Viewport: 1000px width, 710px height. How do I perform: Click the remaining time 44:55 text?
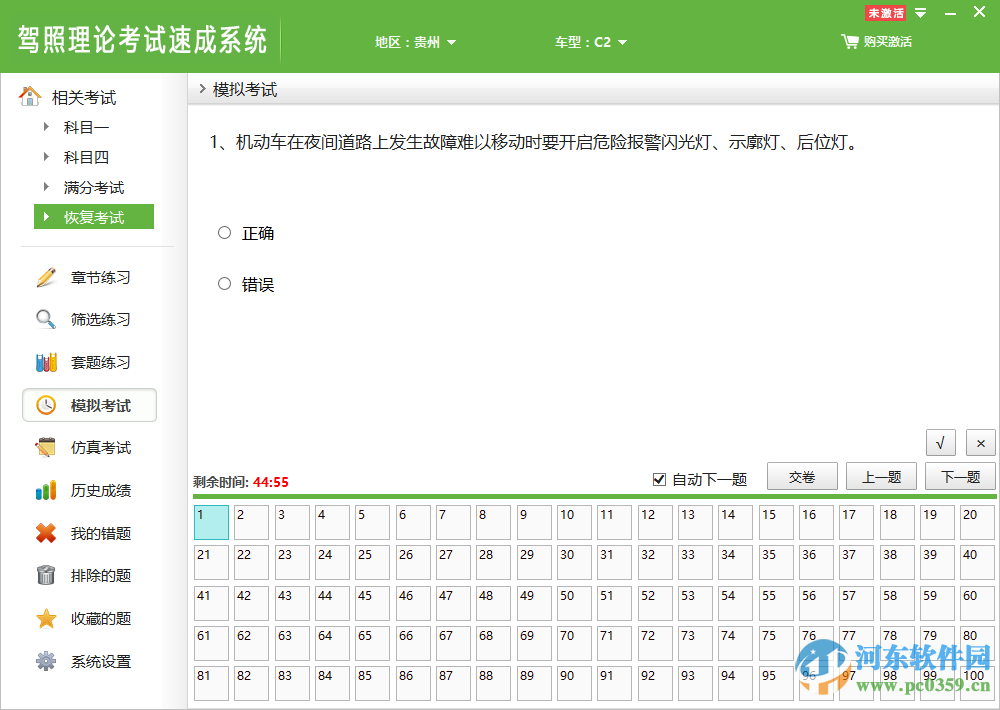(270, 482)
